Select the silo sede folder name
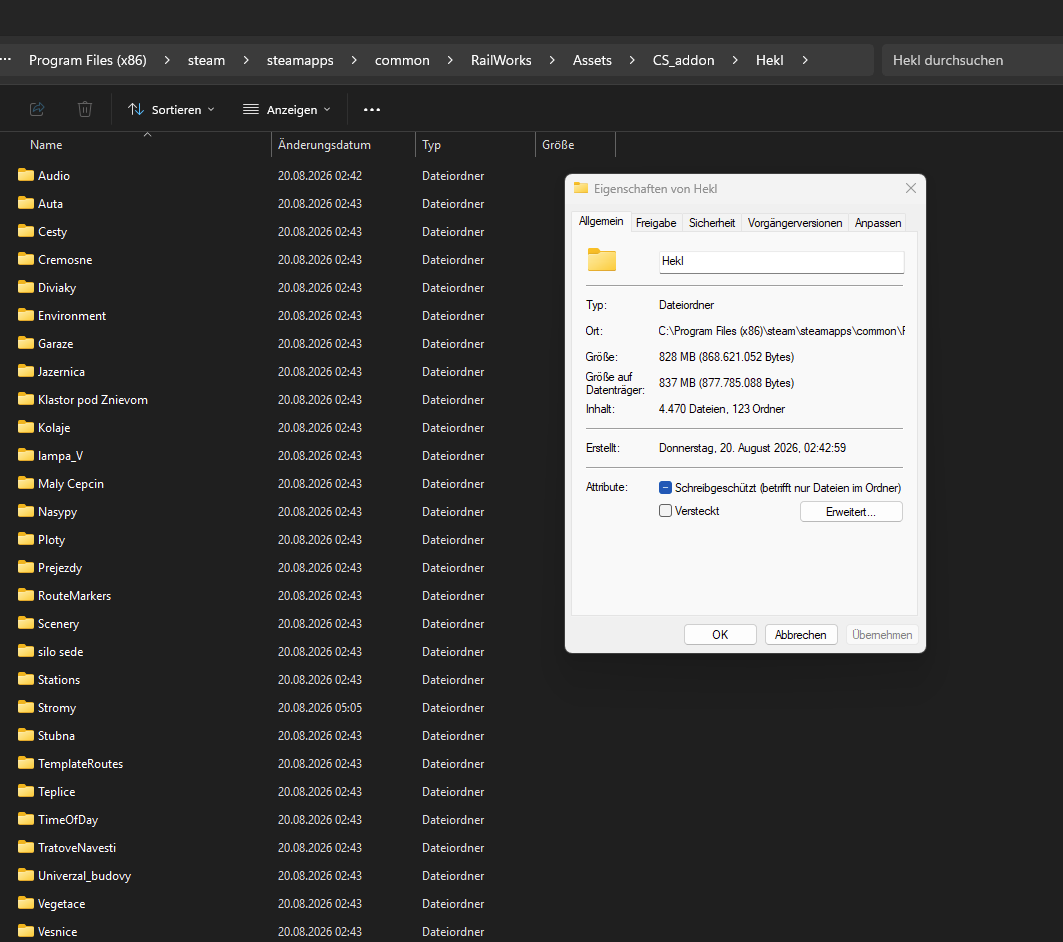1063x942 pixels. [60, 652]
